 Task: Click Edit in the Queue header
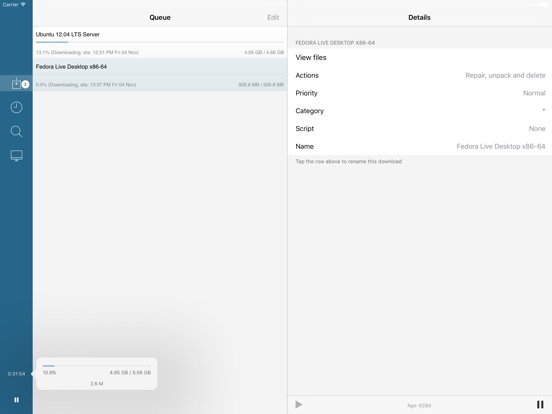pyautogui.click(x=273, y=17)
